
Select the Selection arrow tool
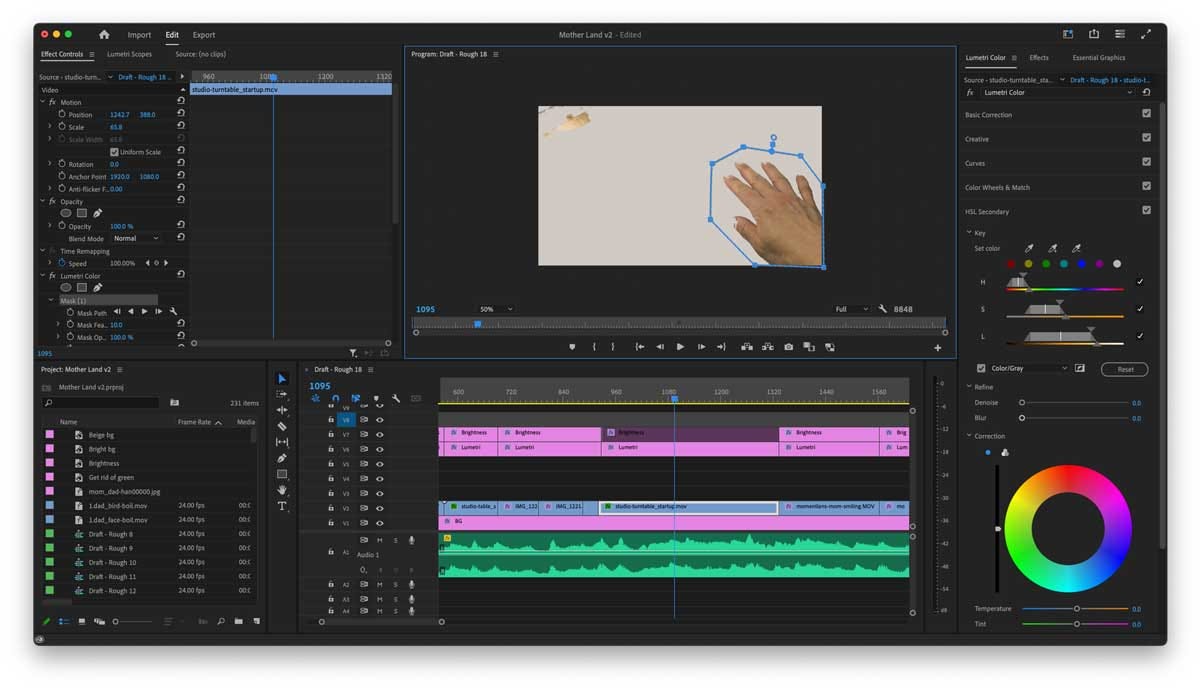tap(282, 379)
